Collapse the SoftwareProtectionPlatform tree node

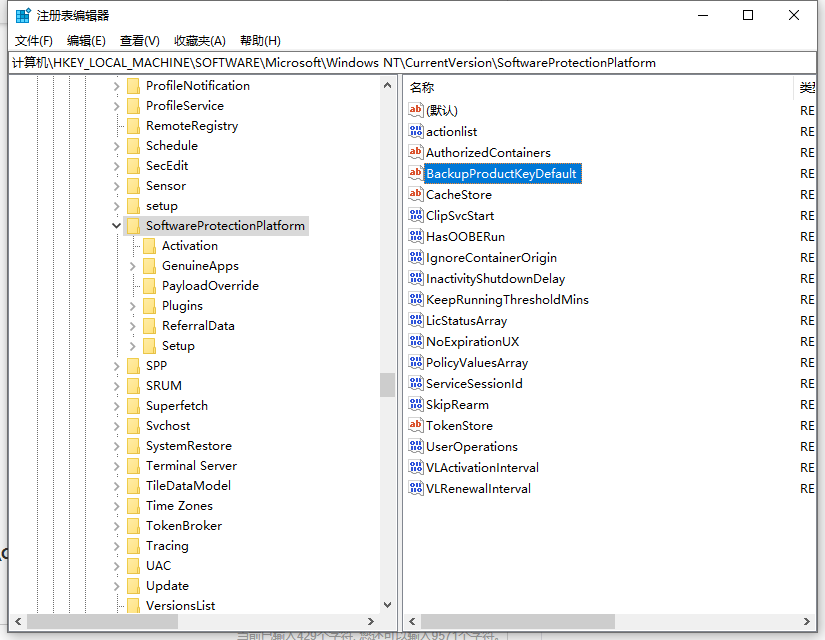pyautogui.click(x=117, y=226)
